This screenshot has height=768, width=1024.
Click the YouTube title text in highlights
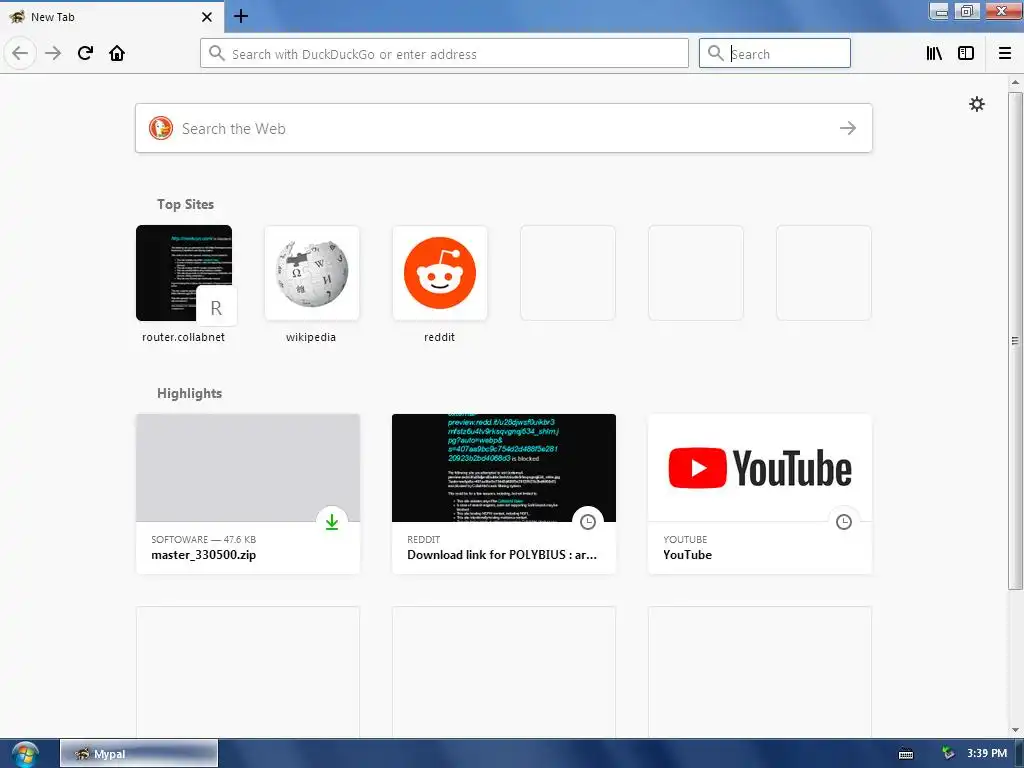[687, 554]
